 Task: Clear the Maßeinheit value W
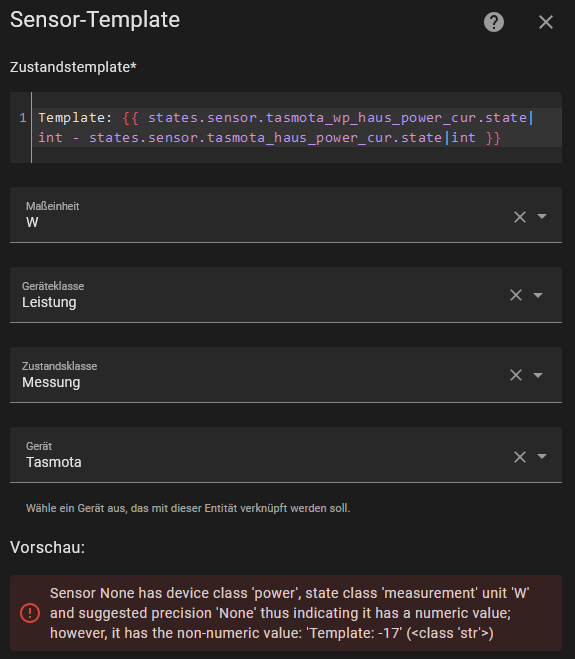pos(520,217)
